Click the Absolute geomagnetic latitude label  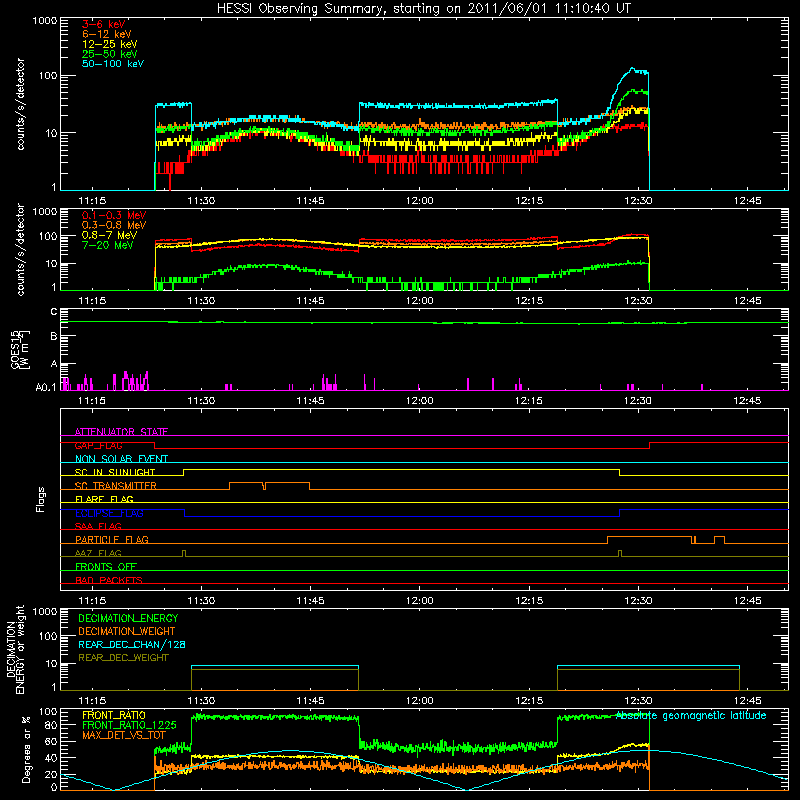691,715
